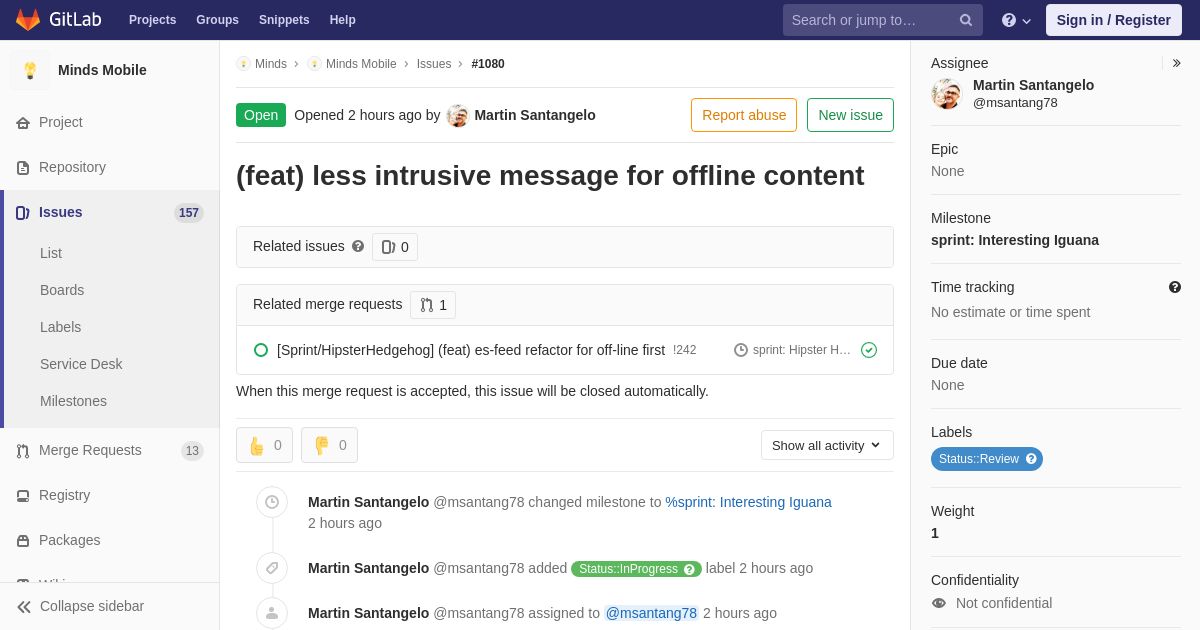Select the Service Desk submenu item
This screenshot has height=630, width=1200.
(x=81, y=364)
